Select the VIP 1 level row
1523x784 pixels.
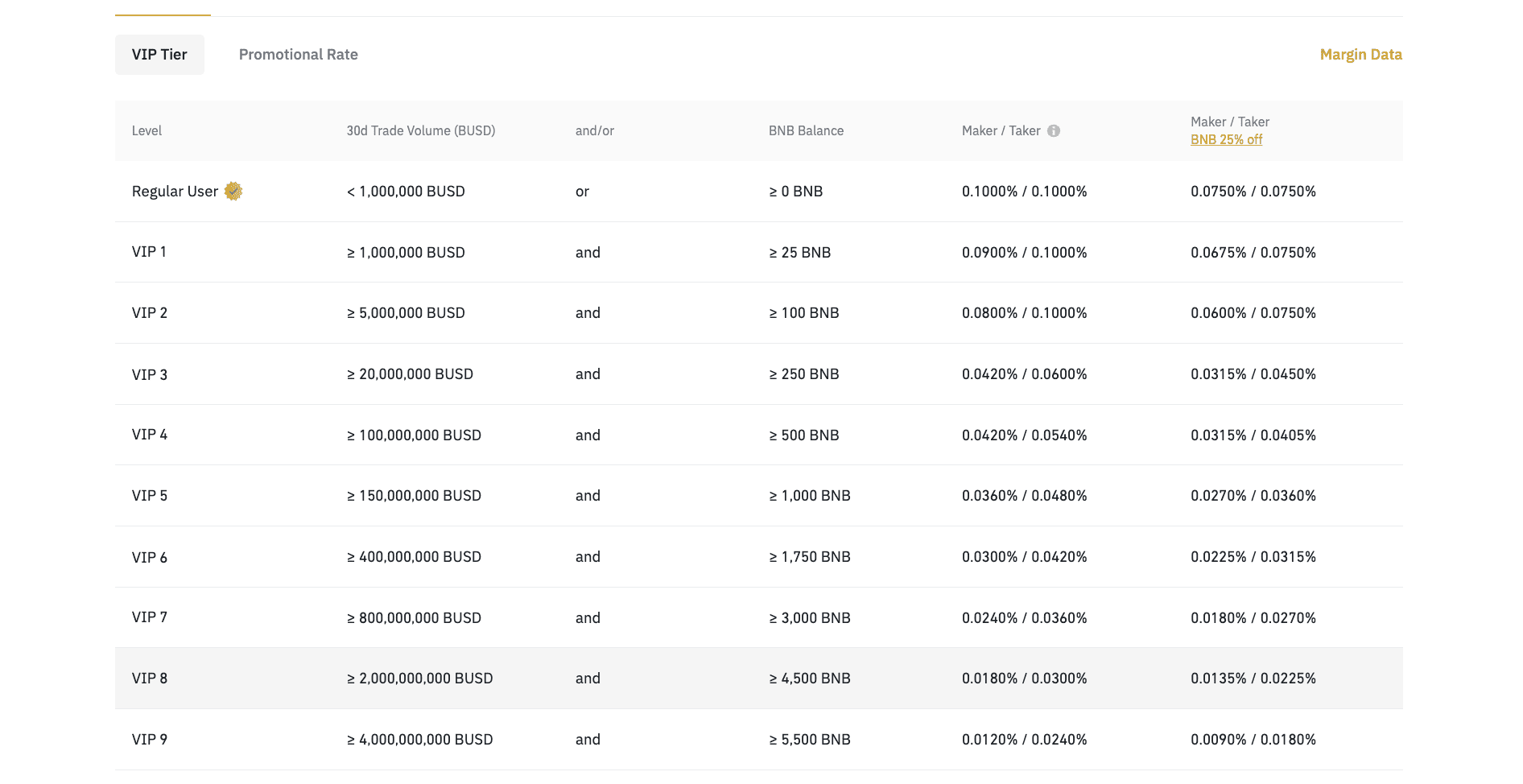(x=149, y=252)
